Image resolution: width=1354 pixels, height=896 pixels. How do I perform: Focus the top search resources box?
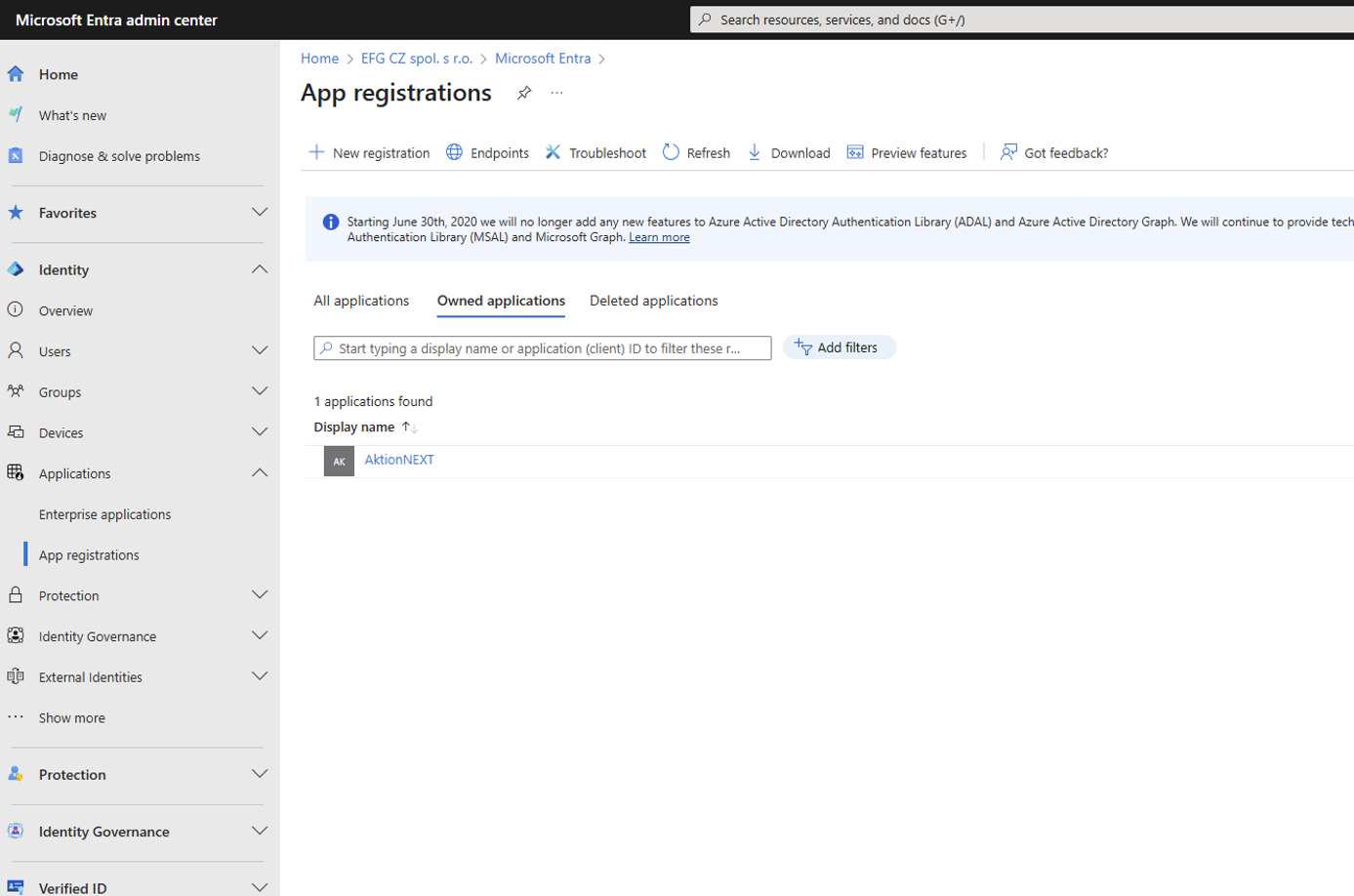pos(1022,20)
